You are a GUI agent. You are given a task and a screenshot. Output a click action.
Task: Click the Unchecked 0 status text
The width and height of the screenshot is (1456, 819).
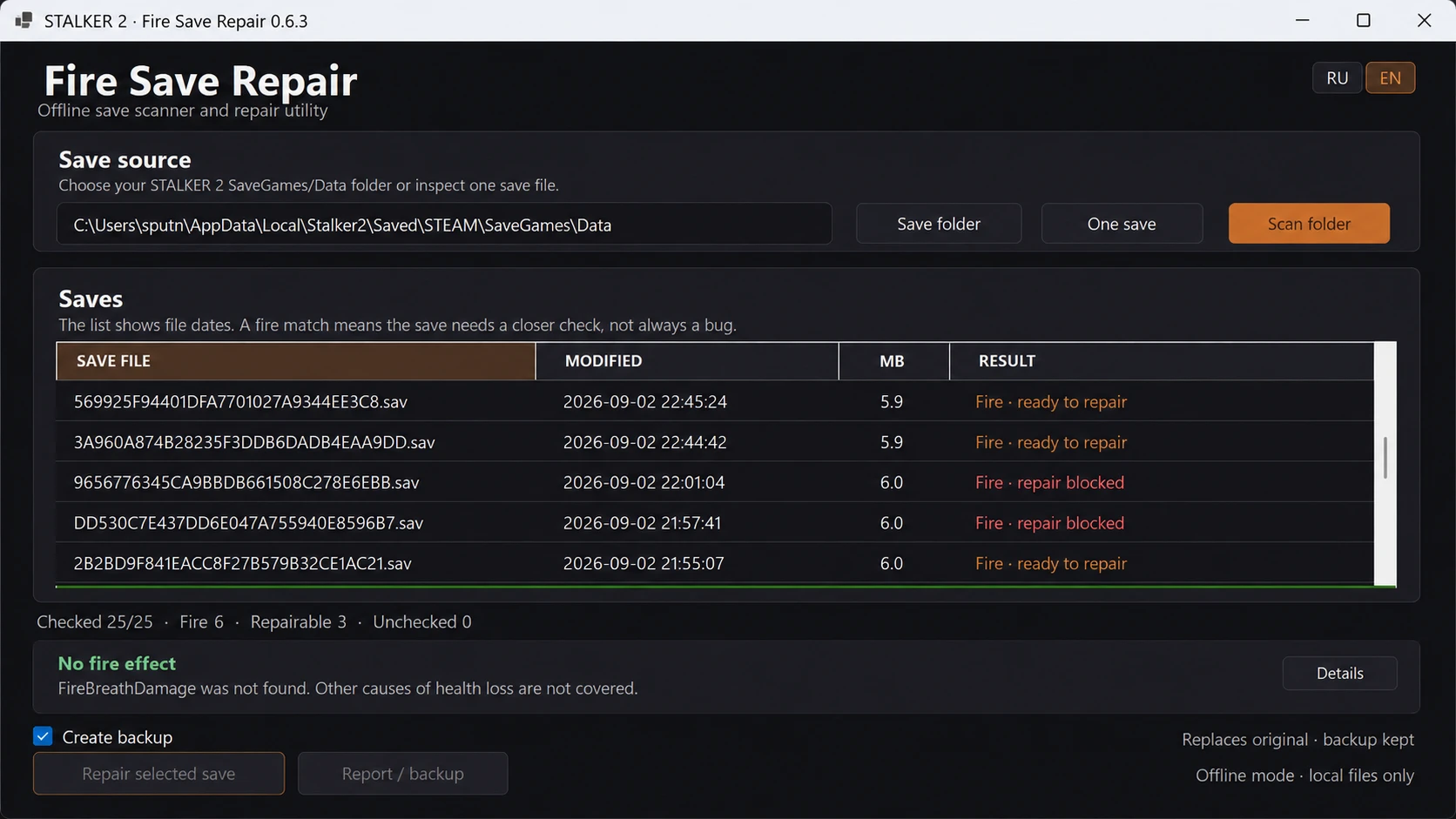(x=422, y=621)
